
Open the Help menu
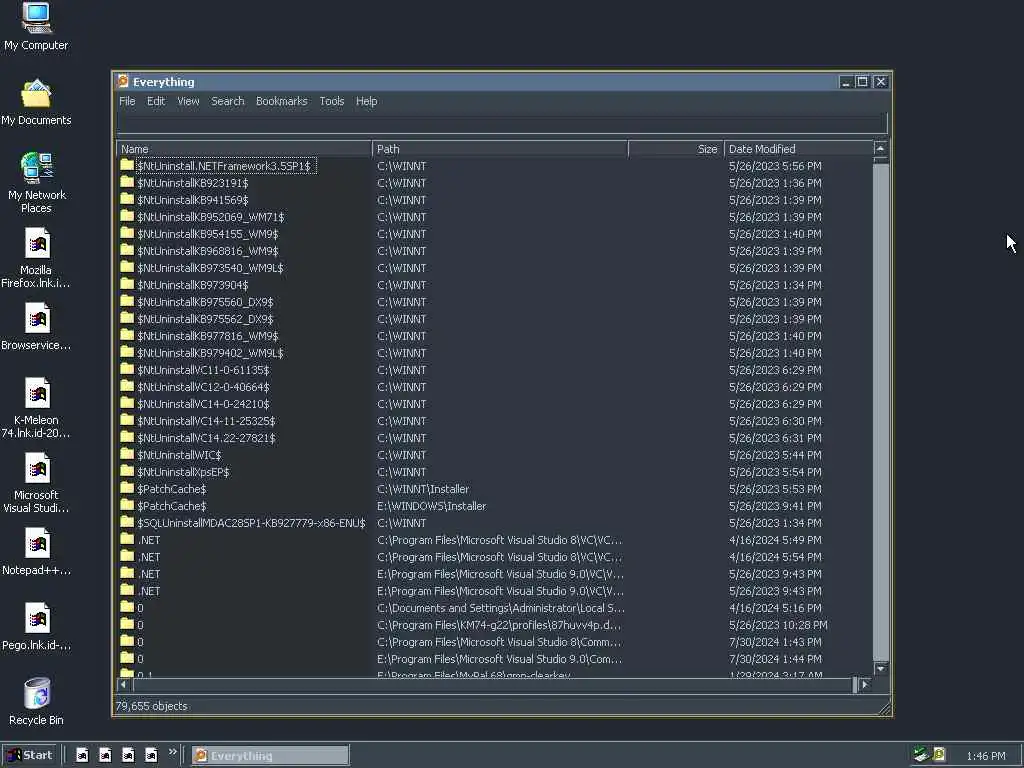pos(366,101)
